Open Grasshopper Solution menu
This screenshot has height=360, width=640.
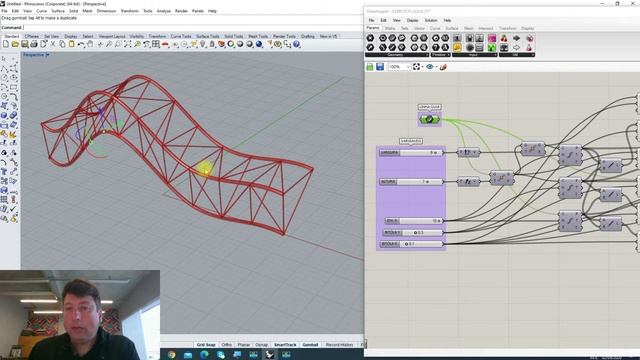(x=431, y=20)
